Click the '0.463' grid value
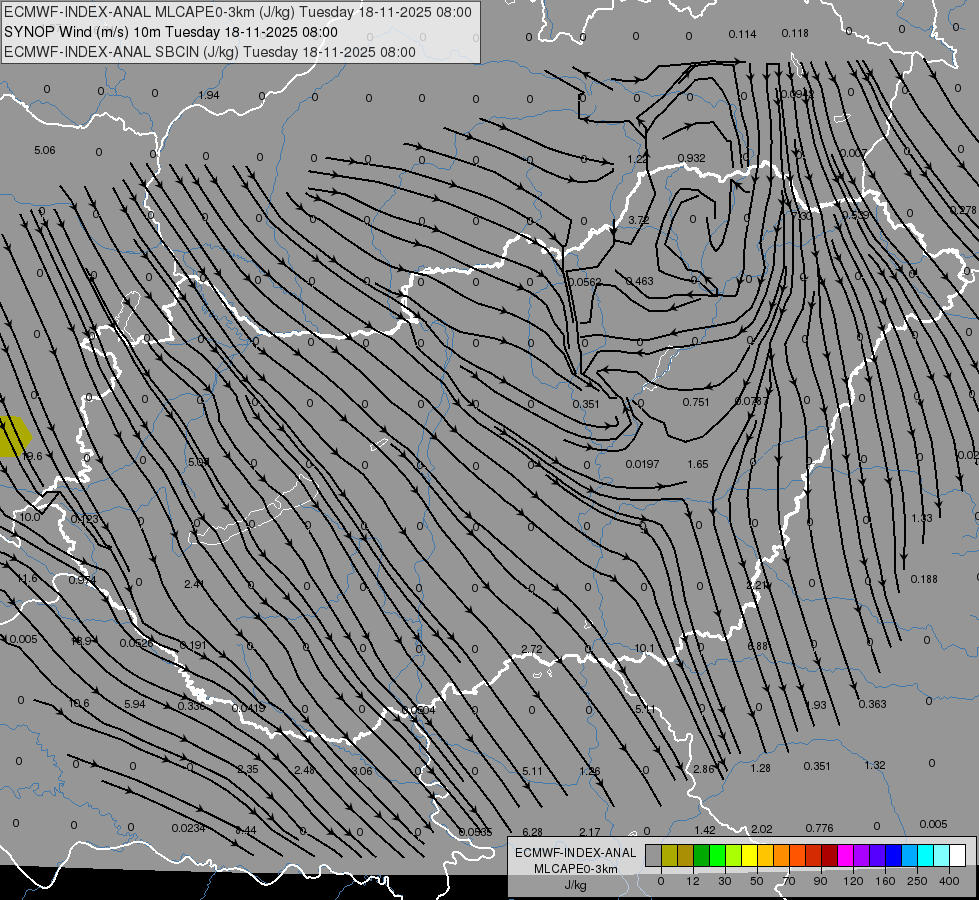Image resolution: width=979 pixels, height=900 pixels. [639, 280]
